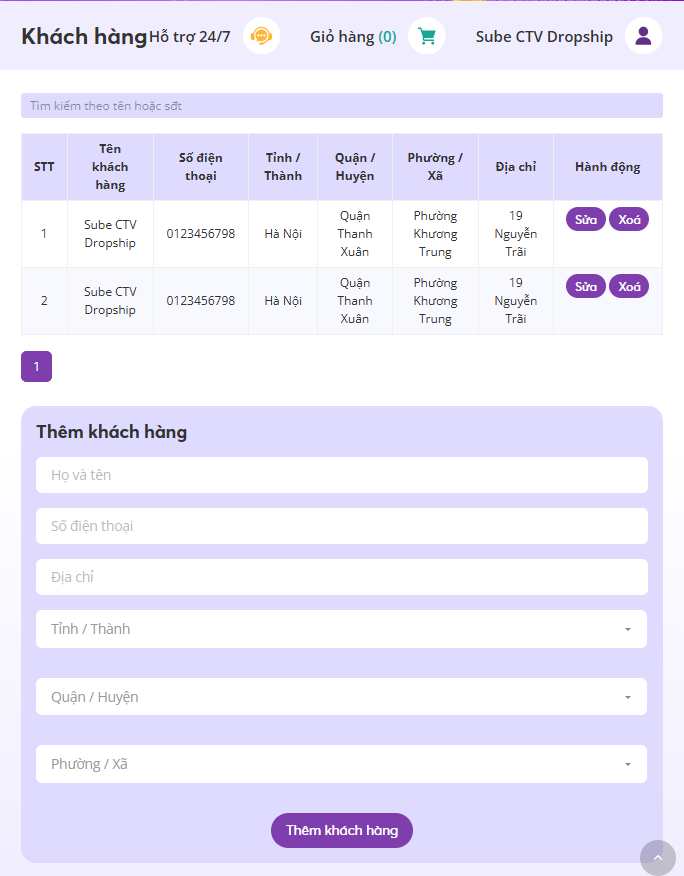The width and height of the screenshot is (684, 876).
Task: Expand the Phường / Xã dropdown
Action: pyautogui.click(x=341, y=764)
